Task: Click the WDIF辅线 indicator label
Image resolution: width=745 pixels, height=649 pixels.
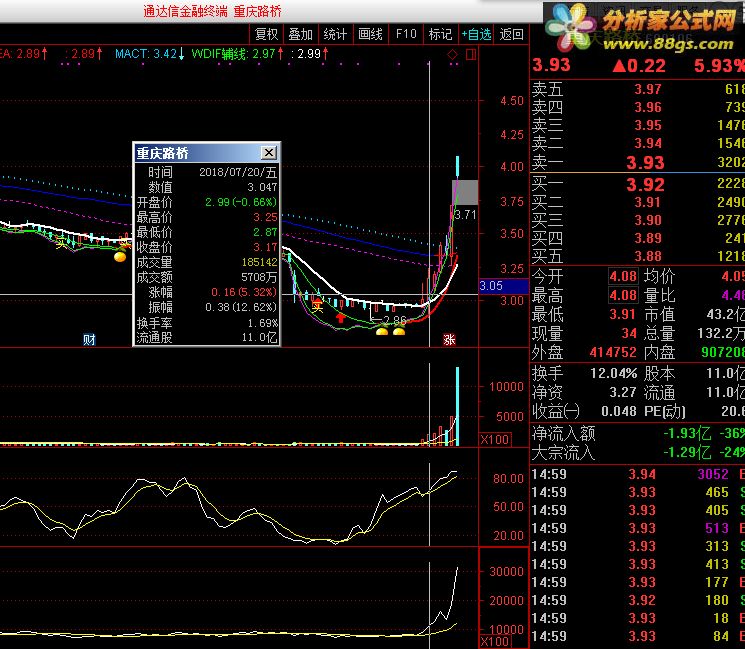Action: tap(237, 54)
